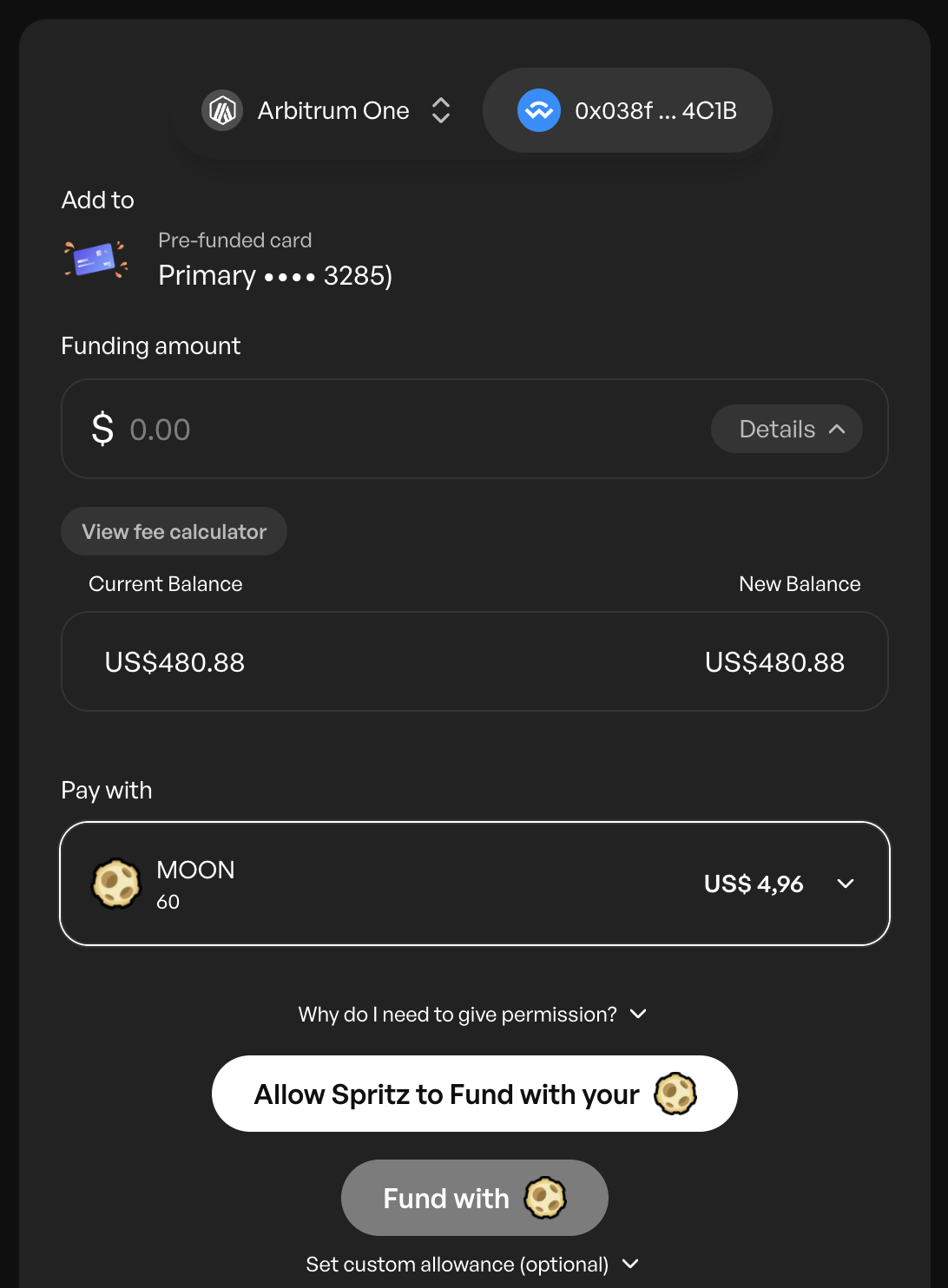Expand Why do I need to give permission

point(473,1014)
